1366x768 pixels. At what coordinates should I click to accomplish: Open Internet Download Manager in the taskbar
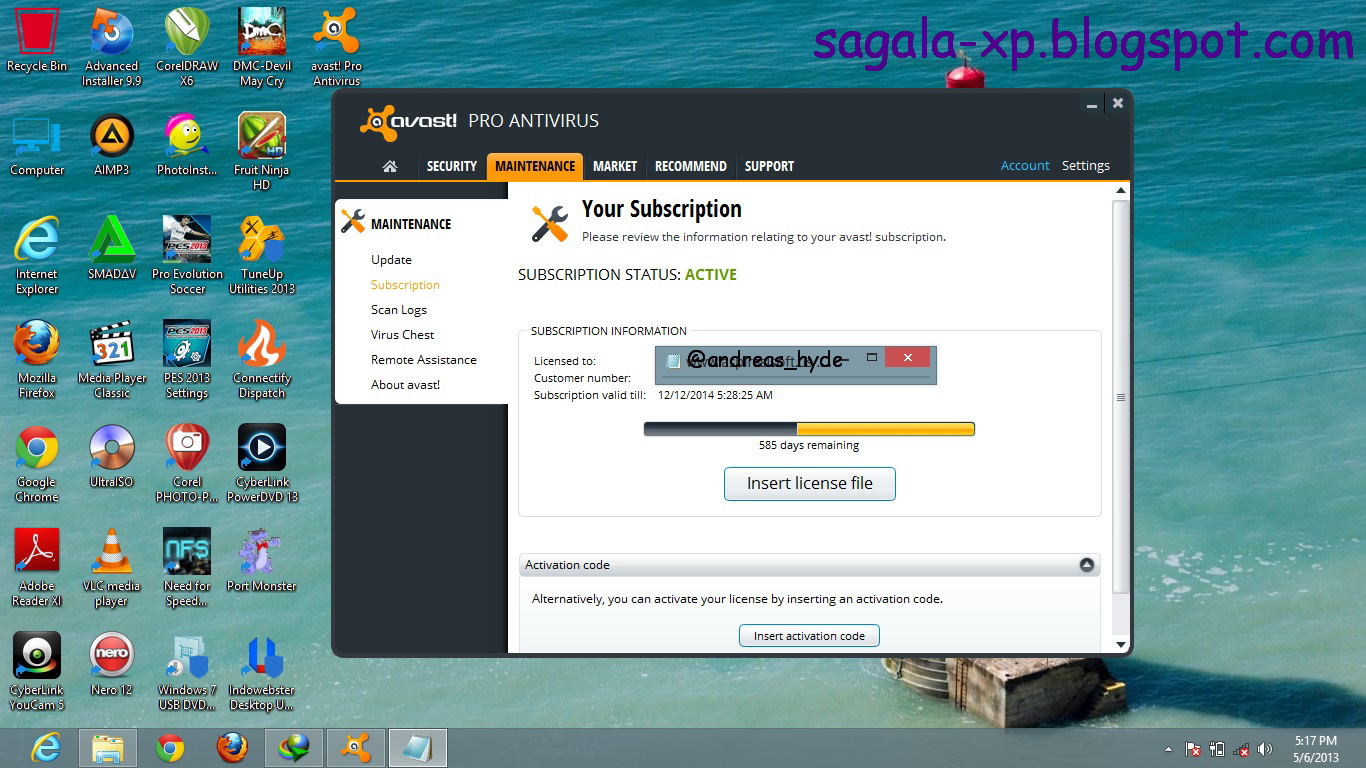pos(294,748)
